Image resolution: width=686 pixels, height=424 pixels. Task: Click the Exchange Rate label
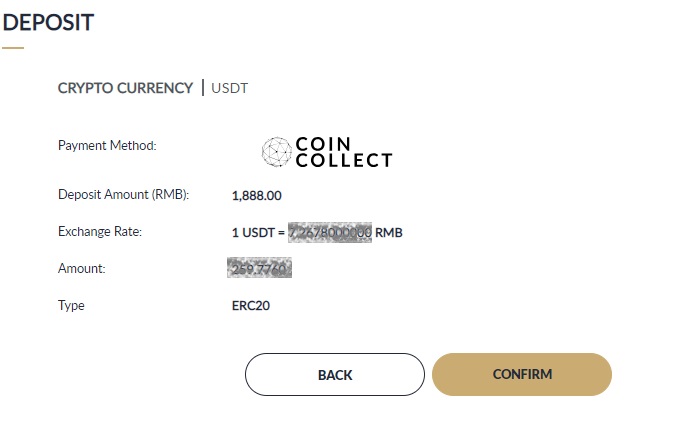100,232
